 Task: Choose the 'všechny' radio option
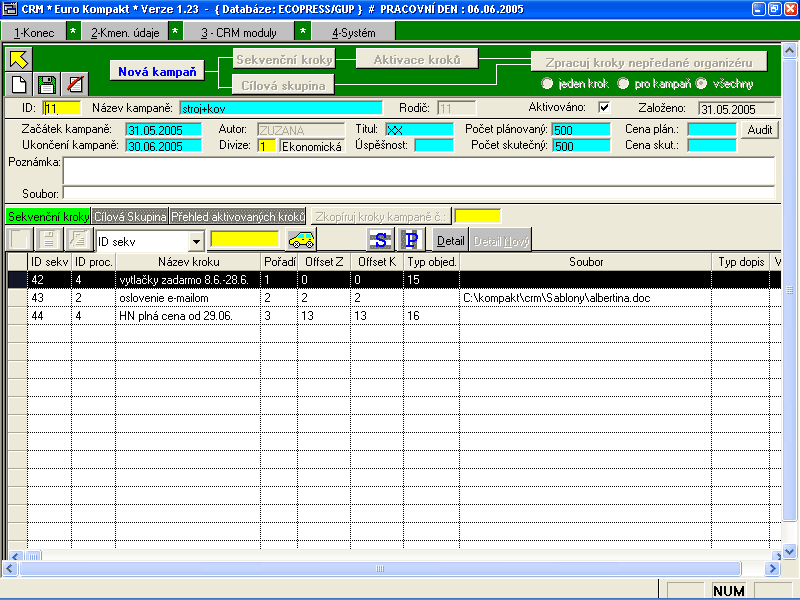(701, 83)
